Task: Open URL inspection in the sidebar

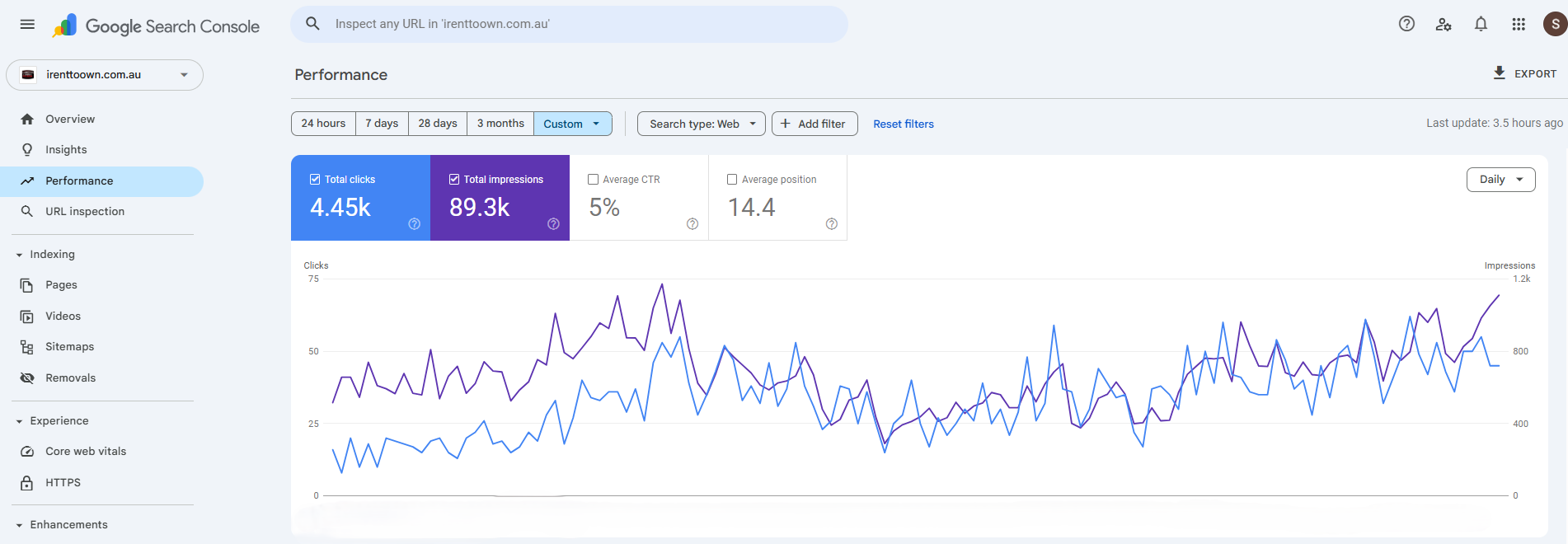Action: (x=85, y=212)
